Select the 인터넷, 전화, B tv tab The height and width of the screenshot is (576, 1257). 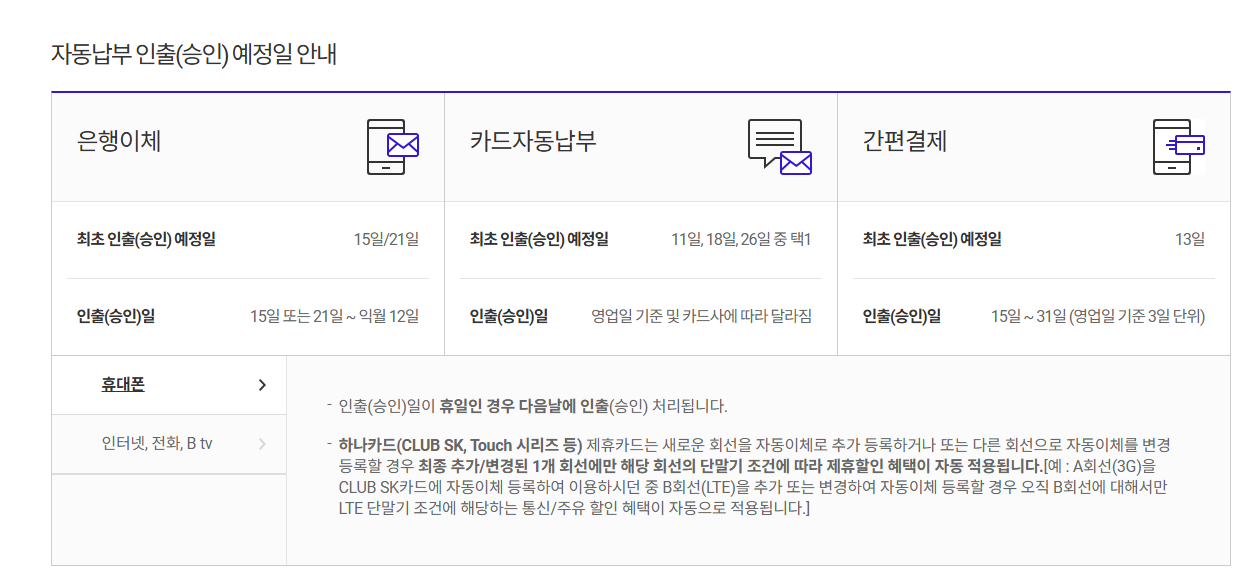pos(169,444)
